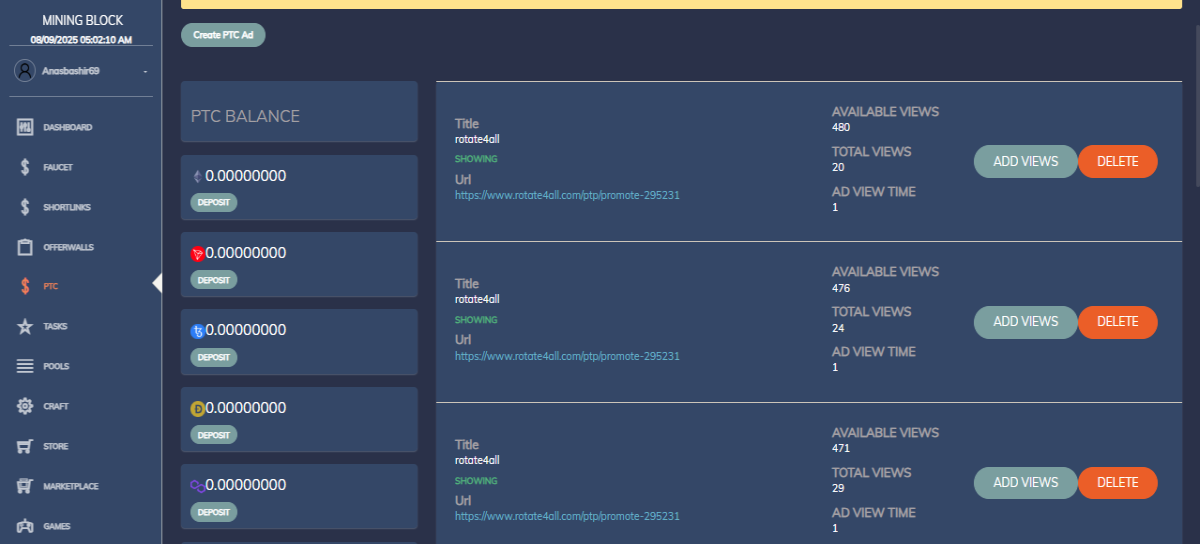This screenshot has height=544, width=1200.
Task: Click the Tezos coin icon
Action: [x=197, y=331]
